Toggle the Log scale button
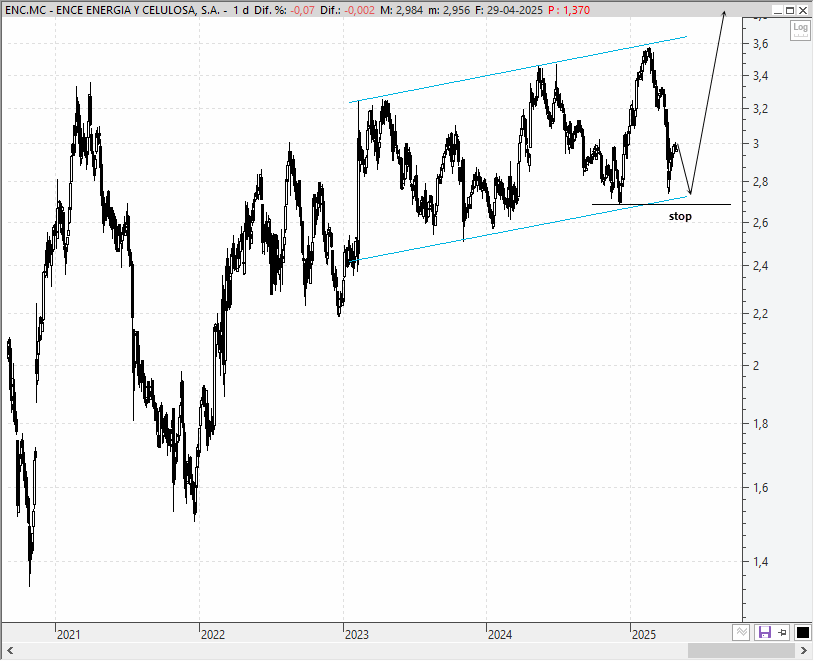Screen dimensions: 814x661 point(800,30)
